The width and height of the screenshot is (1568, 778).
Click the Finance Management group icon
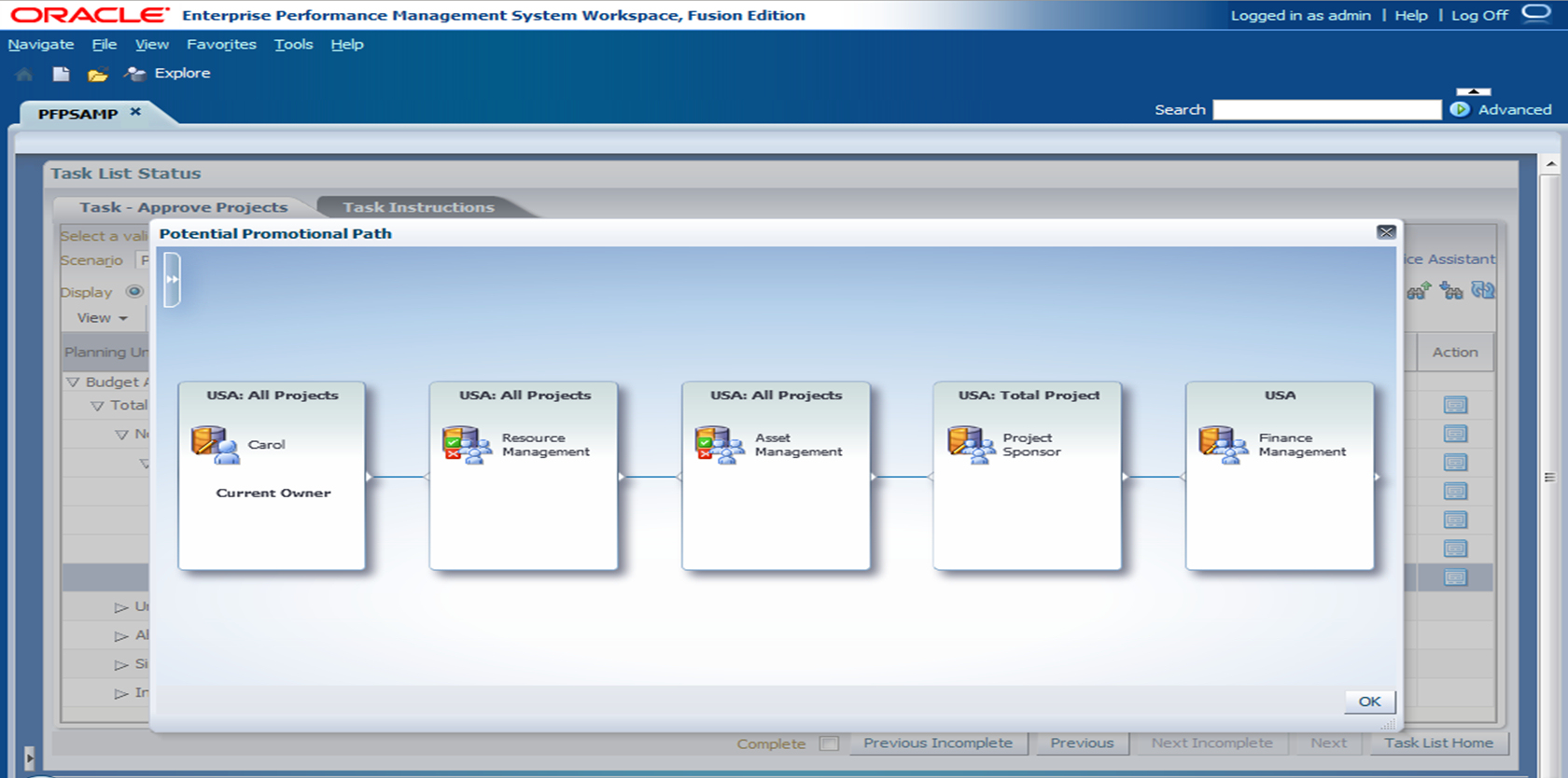pos(1224,445)
